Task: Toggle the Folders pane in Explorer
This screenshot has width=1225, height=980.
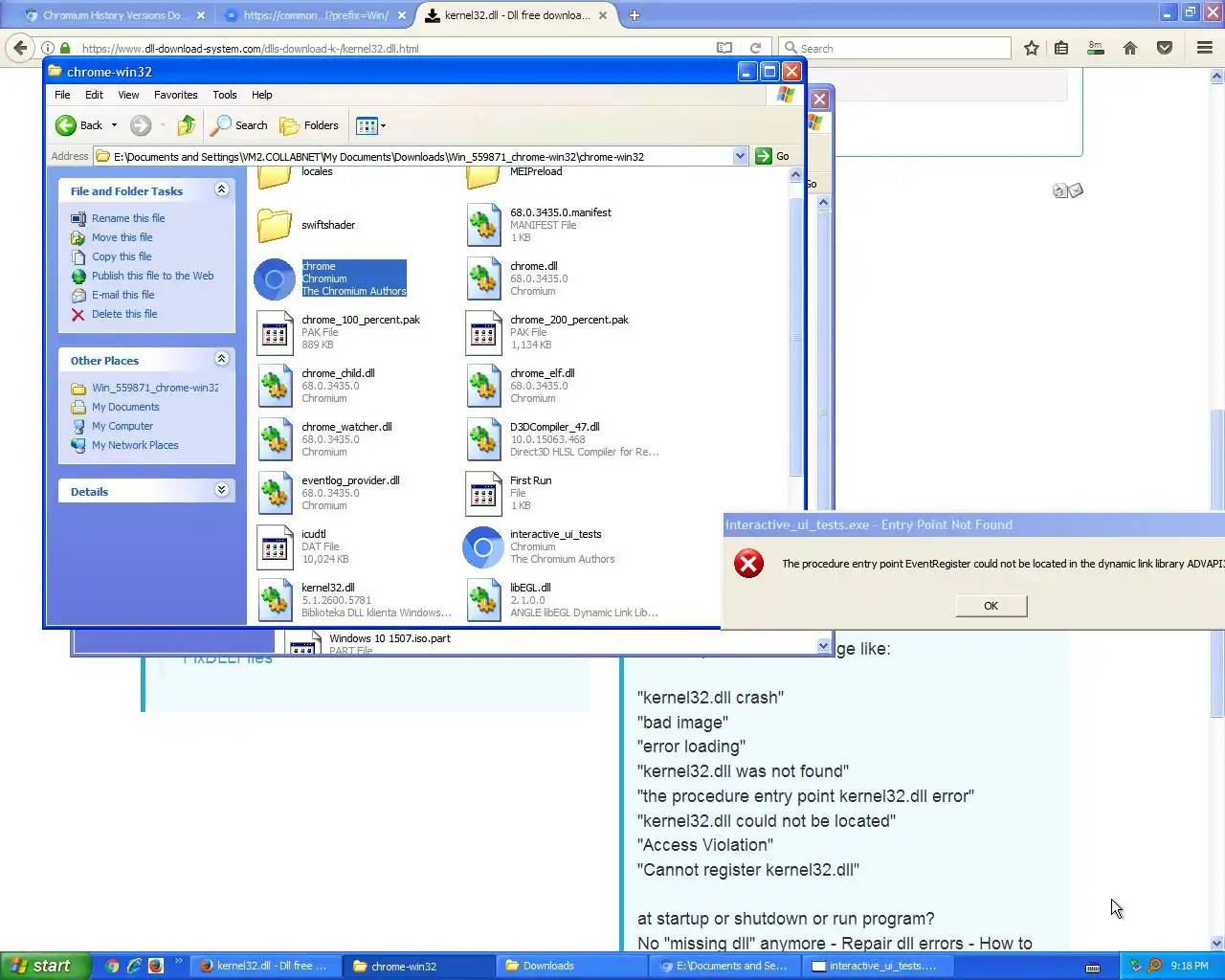Action: [x=309, y=125]
